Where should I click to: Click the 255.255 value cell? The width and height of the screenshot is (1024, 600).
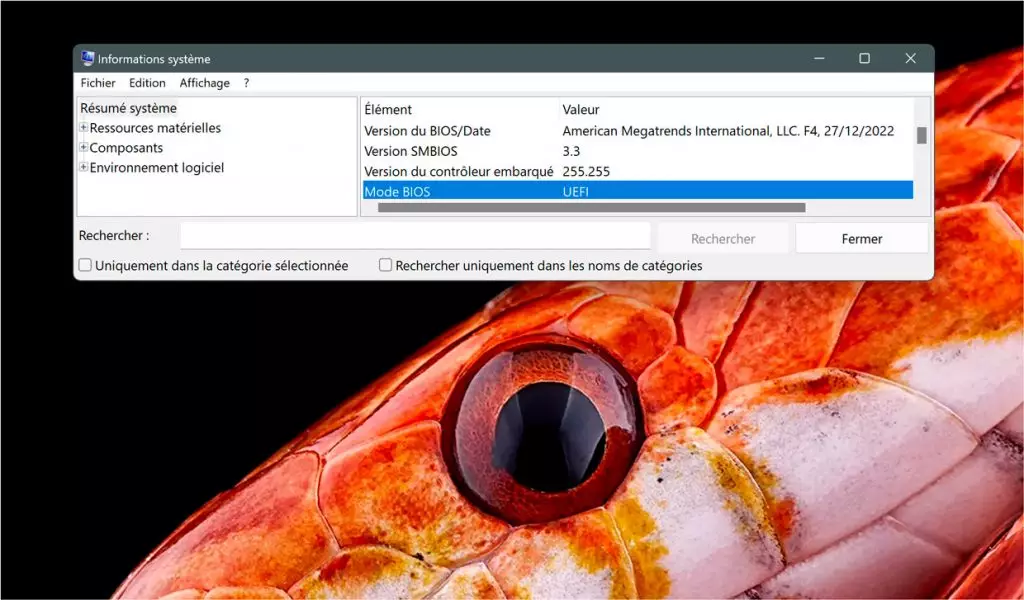(x=586, y=171)
